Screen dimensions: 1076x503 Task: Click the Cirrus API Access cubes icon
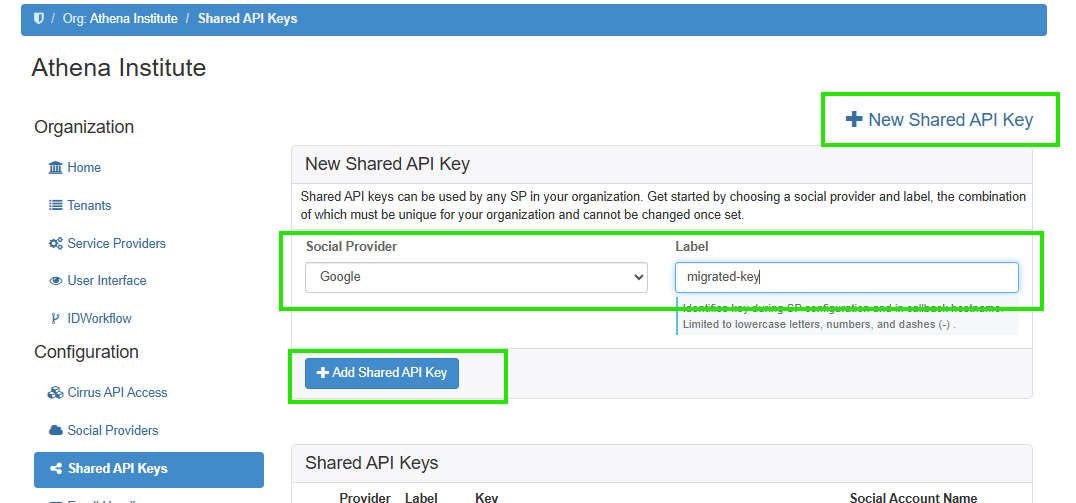click(56, 393)
